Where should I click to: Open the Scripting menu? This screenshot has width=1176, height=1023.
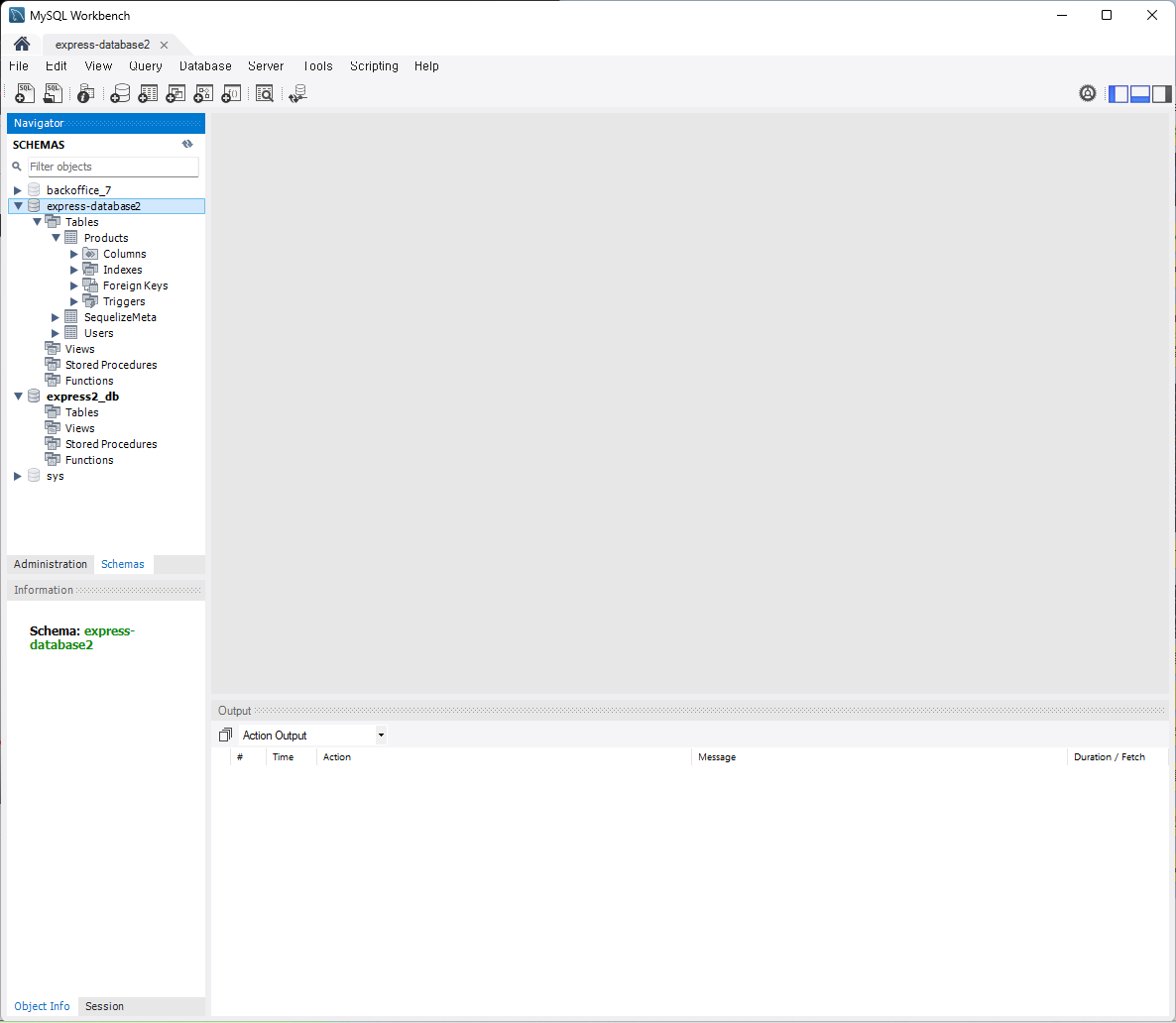click(374, 66)
